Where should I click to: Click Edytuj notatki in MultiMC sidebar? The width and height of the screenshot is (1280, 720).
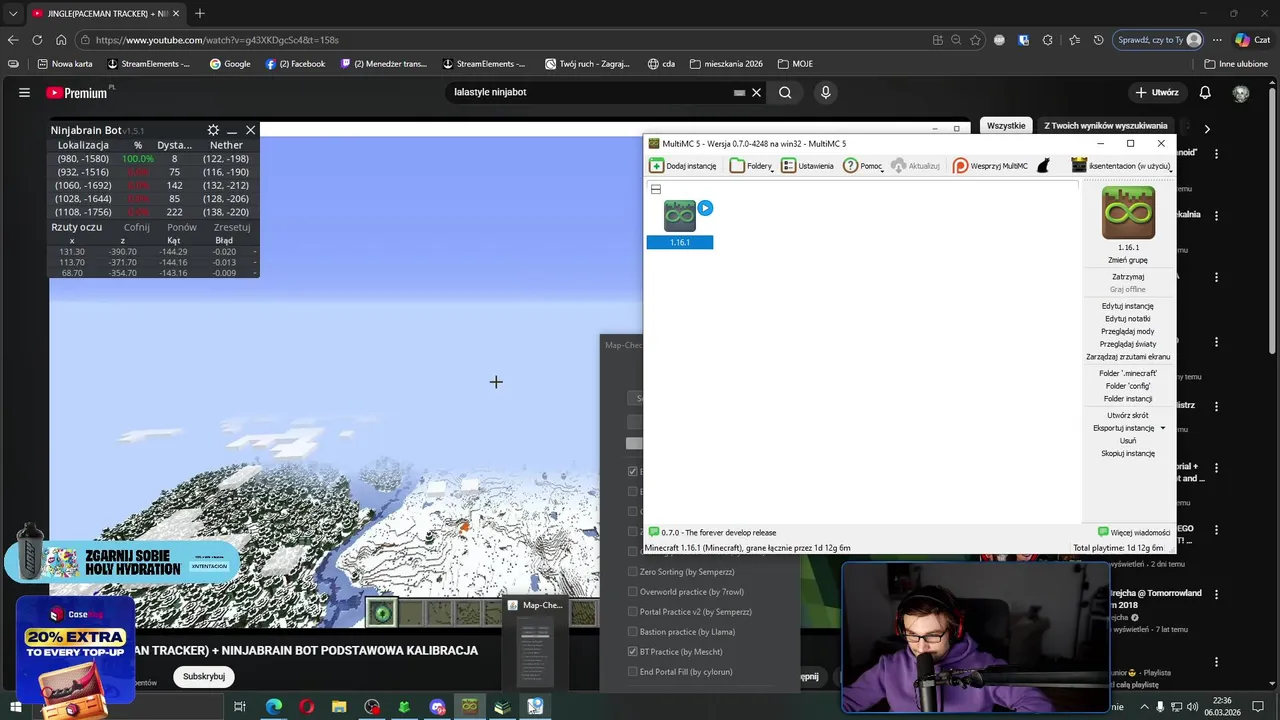[x=1128, y=319]
